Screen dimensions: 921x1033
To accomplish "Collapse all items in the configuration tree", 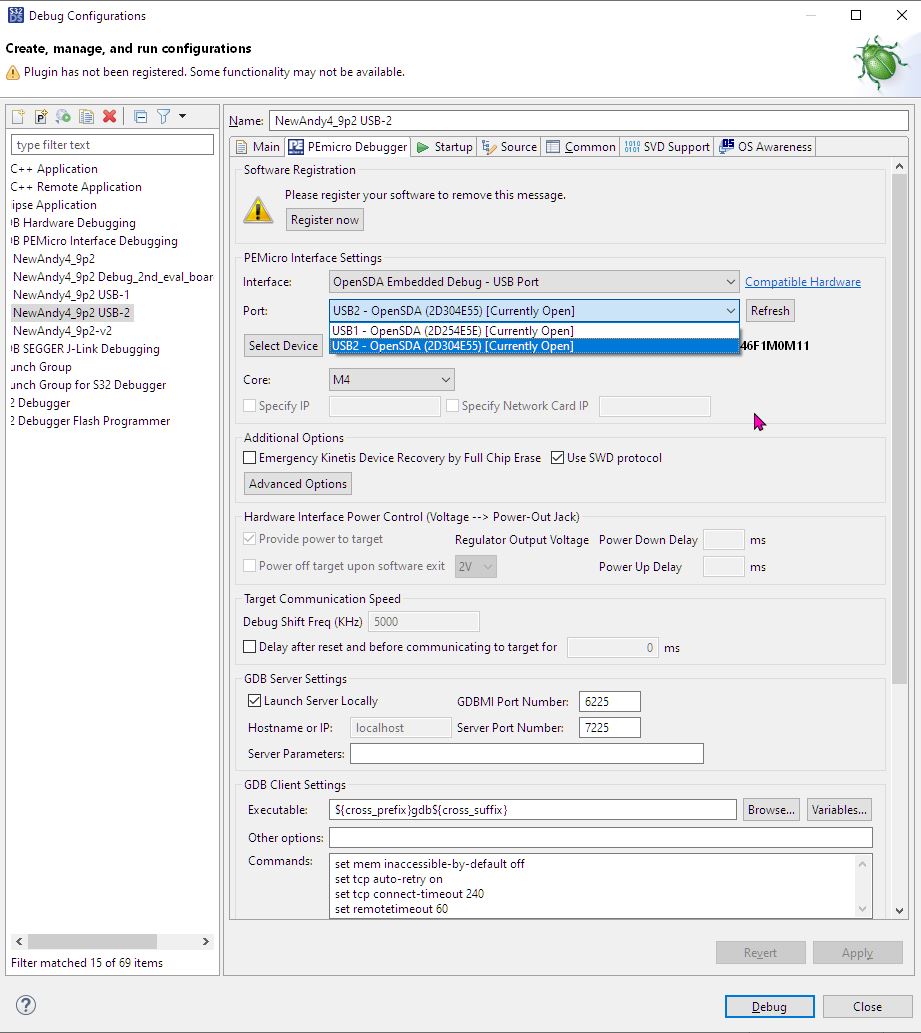I will [140, 116].
